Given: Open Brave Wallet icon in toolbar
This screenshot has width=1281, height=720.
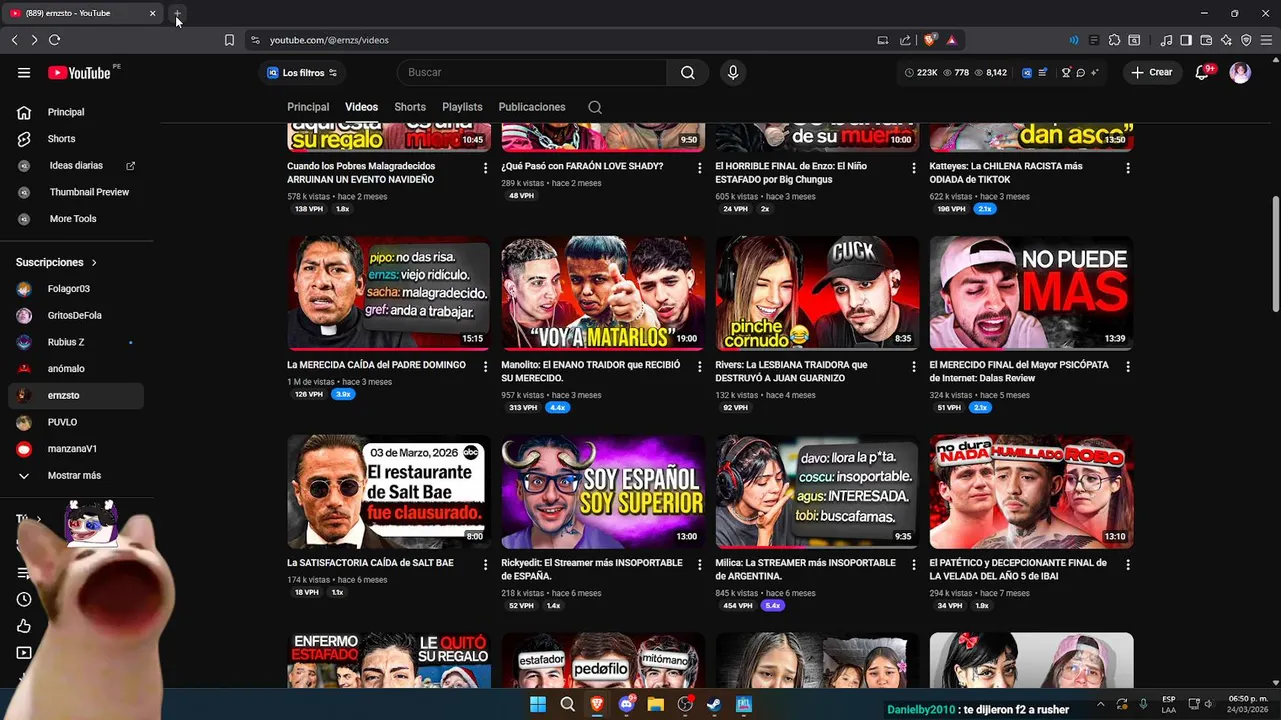Looking at the screenshot, I should 1206,40.
